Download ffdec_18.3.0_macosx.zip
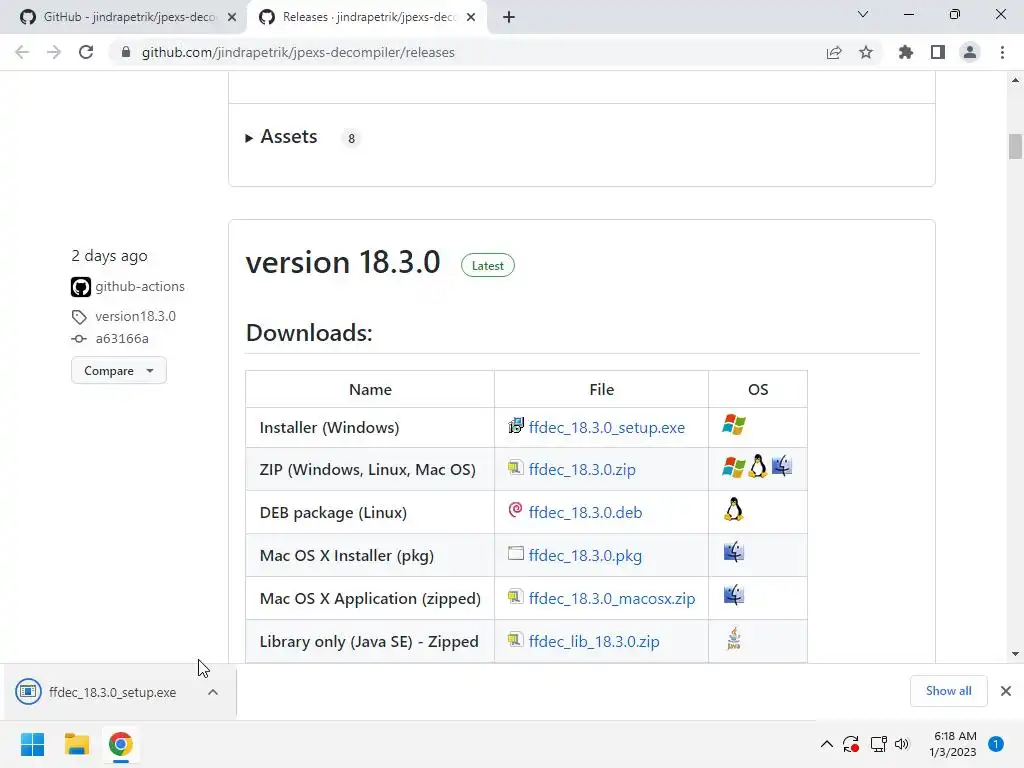This screenshot has height=768, width=1024. [x=612, y=598]
